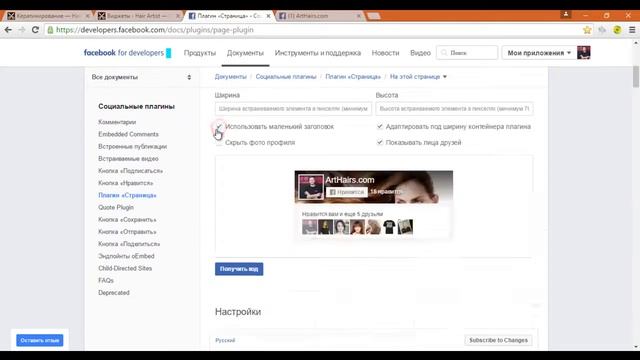640x360 pixels.
Task: Toggle Скрыть фото профиля checkbox
Action: (219, 142)
